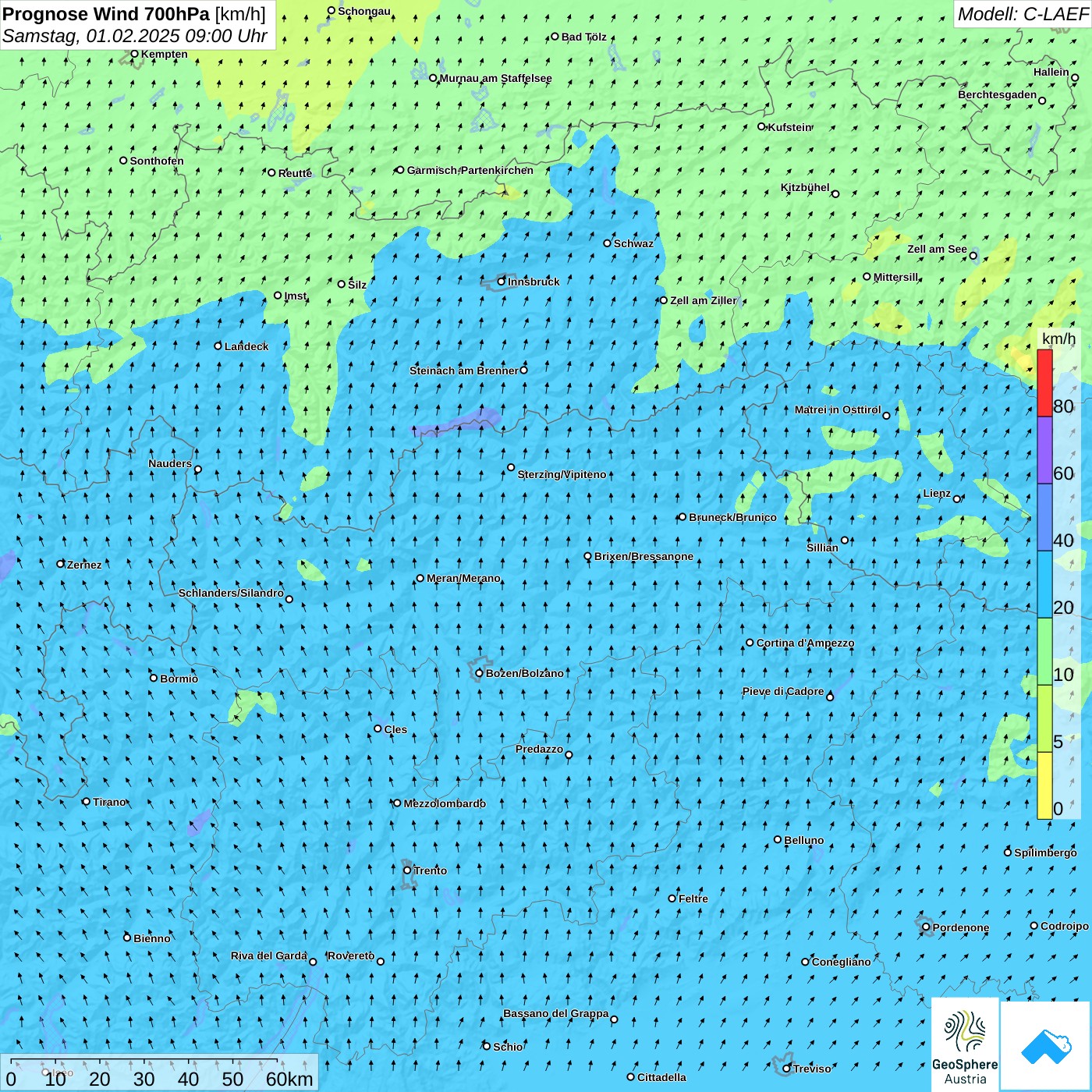Screen dimensions: 1092x1092
Task: Click the 'Spilimbergo' label
Action: (1045, 853)
